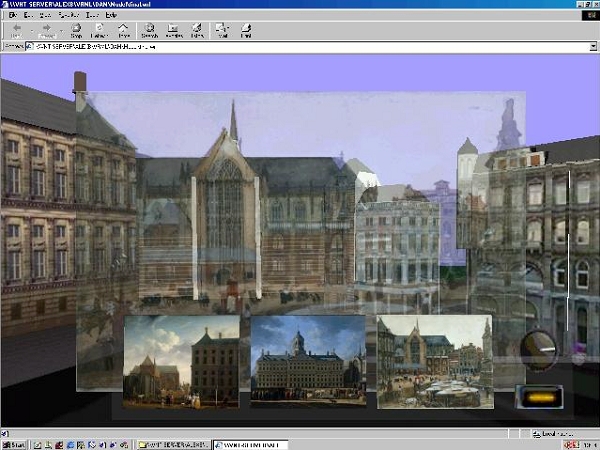
Task: Click inside the address bar field
Action: click(312, 47)
